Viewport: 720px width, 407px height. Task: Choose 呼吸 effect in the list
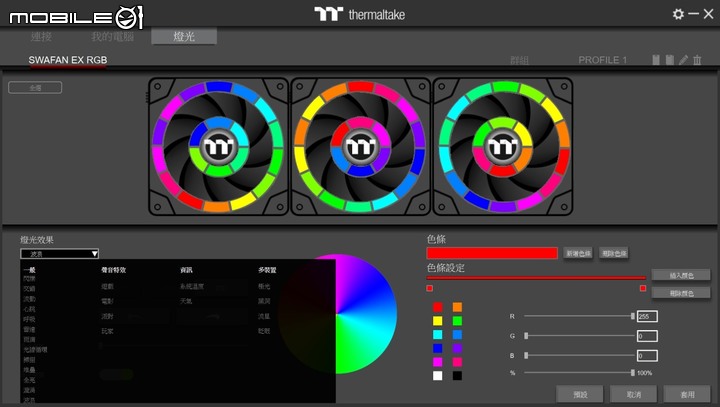[x=29, y=319]
